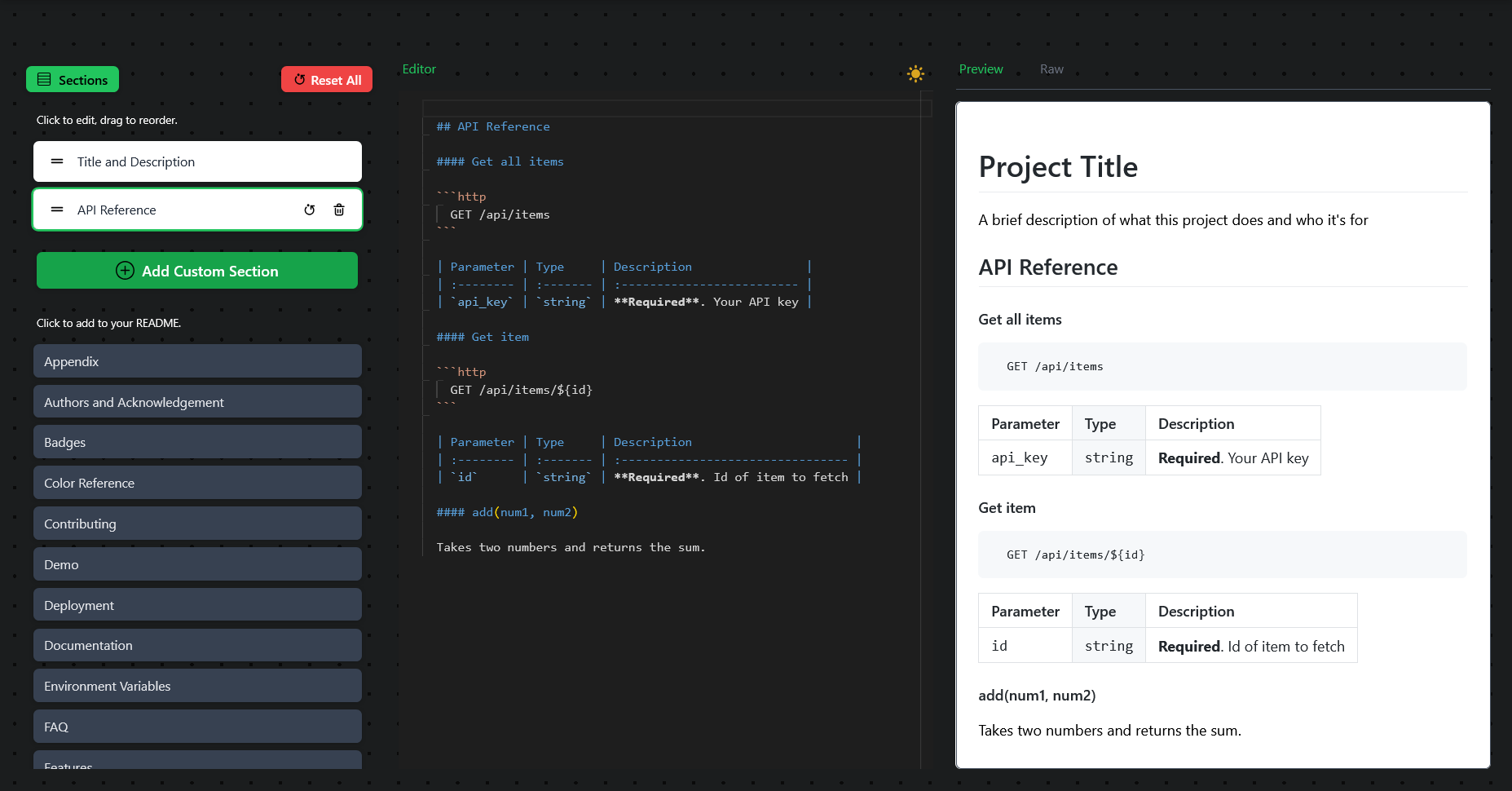The image size is (1512, 791).
Task: Click the 'Get all items' preview heading
Action: [x=1020, y=320]
